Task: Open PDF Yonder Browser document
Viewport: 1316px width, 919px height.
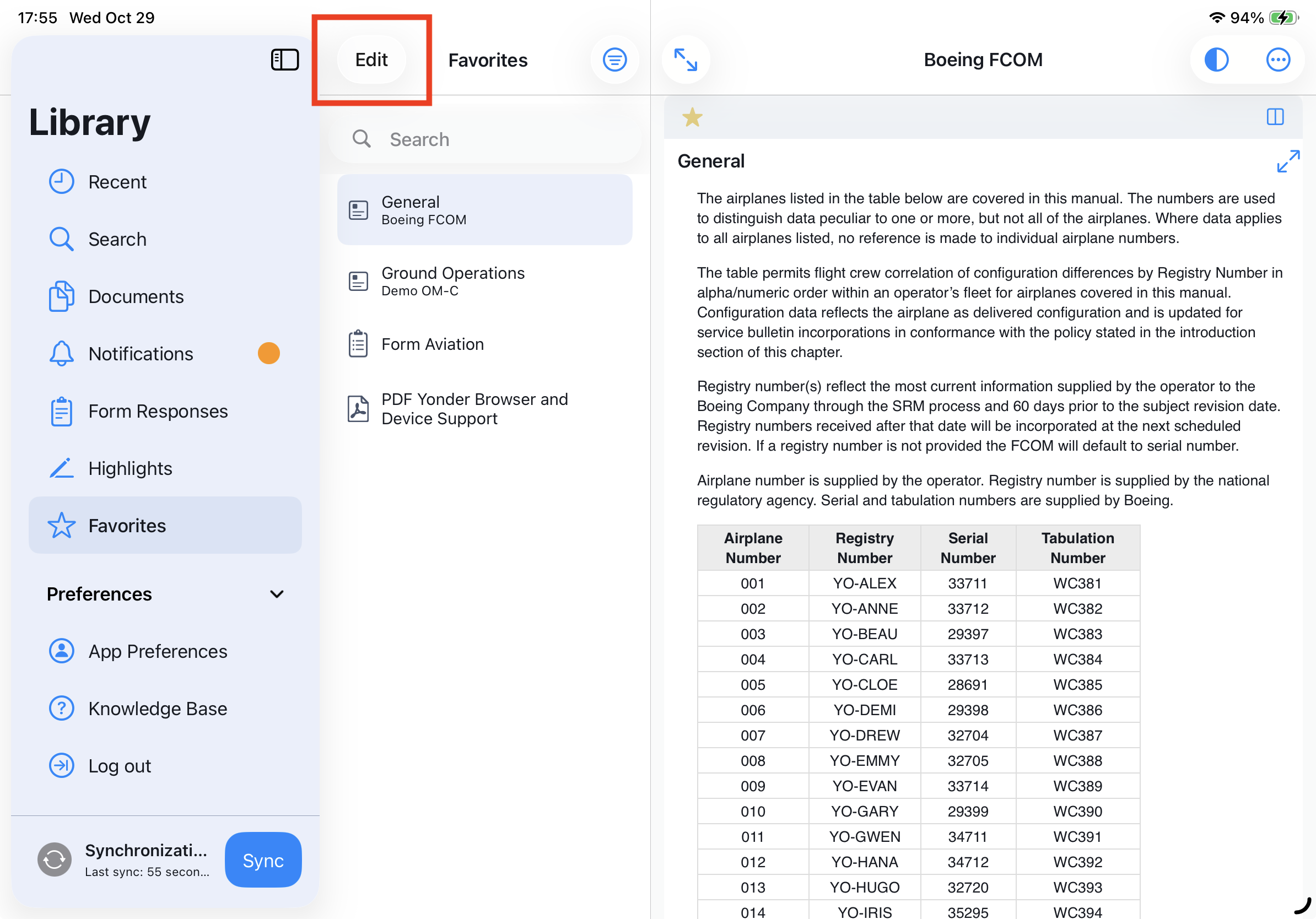Action: tap(474, 408)
